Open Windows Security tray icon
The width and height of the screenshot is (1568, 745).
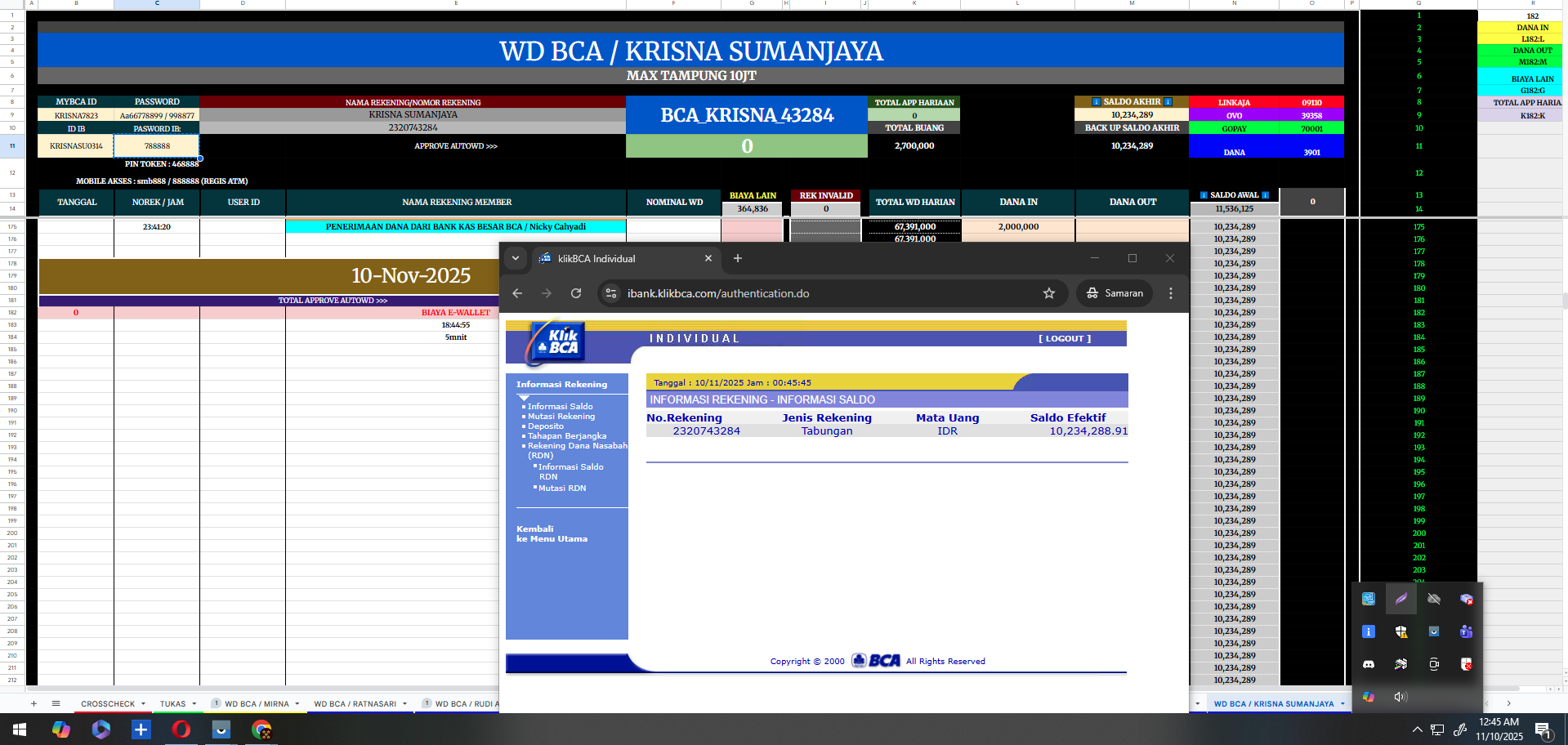pyautogui.click(x=1401, y=631)
